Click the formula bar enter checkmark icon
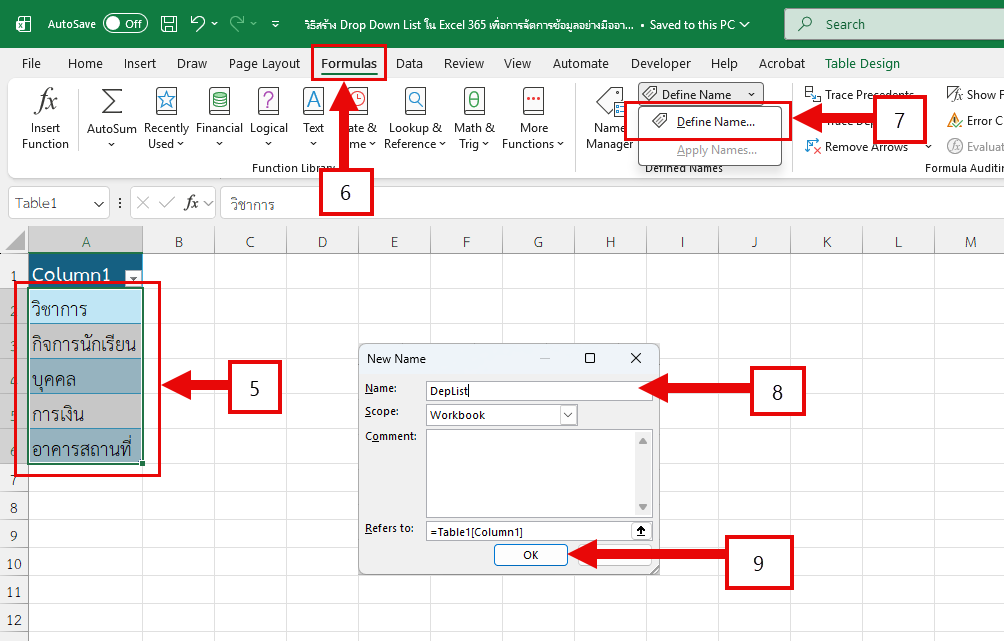 pyautogui.click(x=166, y=203)
